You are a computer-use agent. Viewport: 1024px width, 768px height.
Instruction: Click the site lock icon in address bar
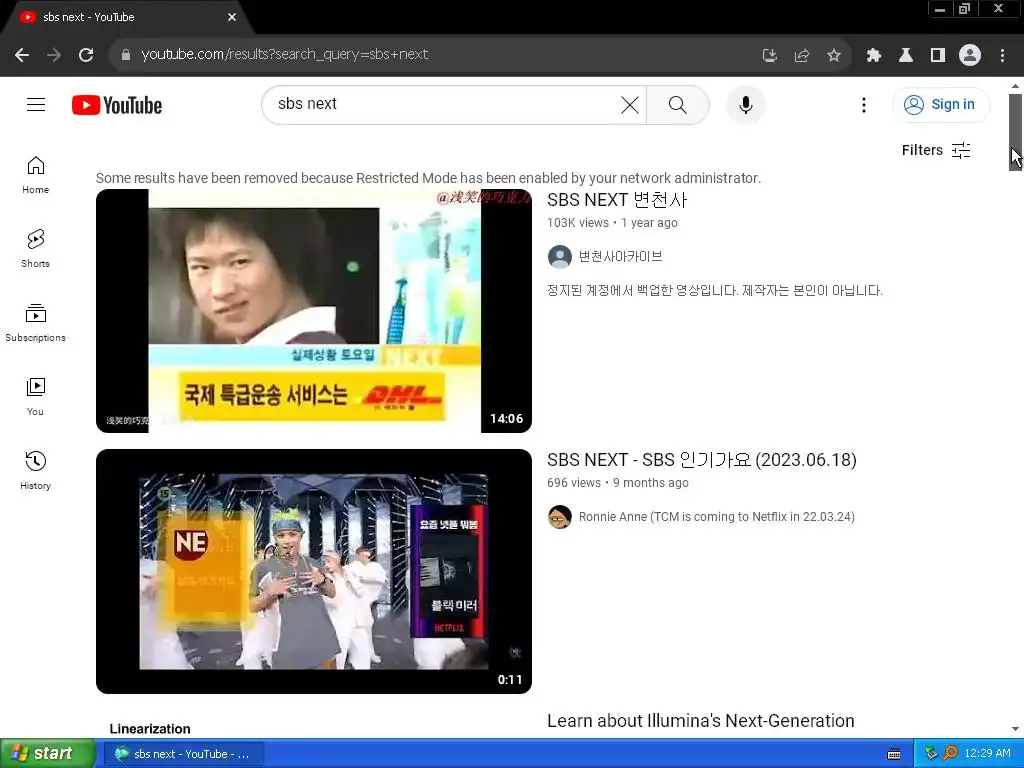[x=125, y=55]
